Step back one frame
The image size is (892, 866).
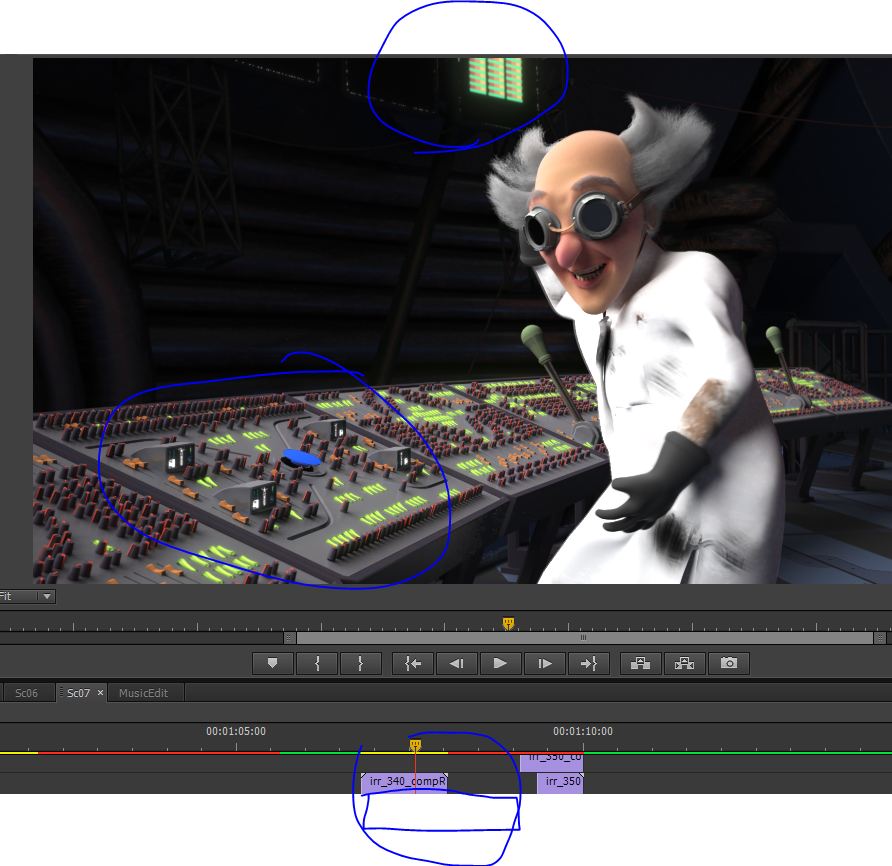click(x=456, y=663)
